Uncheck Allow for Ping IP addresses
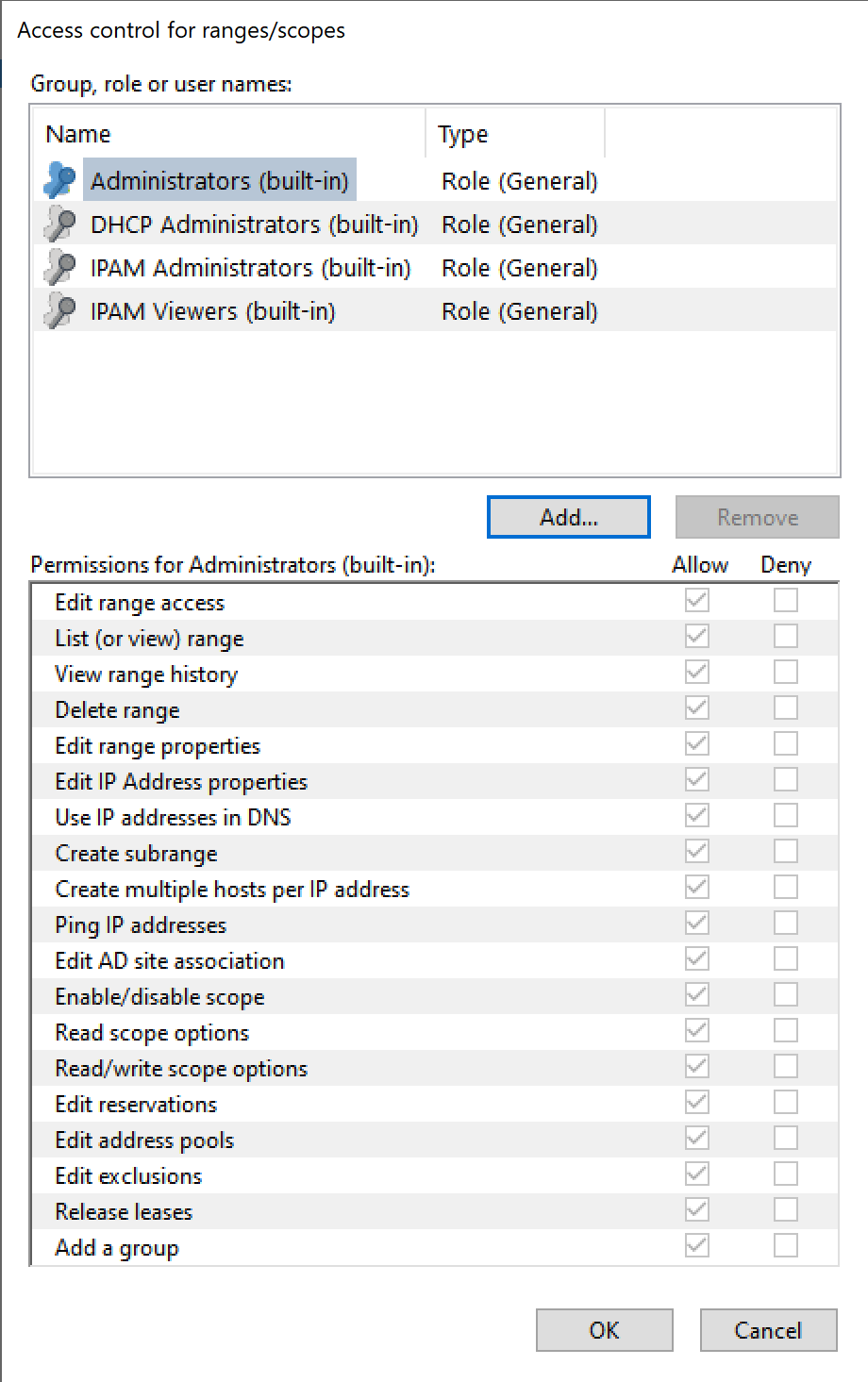Image resolution: width=868 pixels, height=1382 pixels. [695, 923]
